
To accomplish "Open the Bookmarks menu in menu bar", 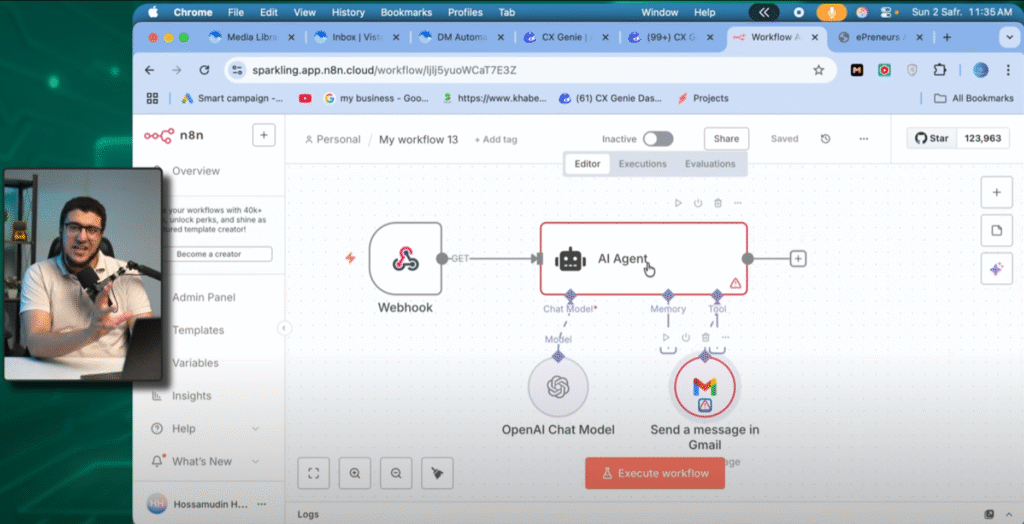I will [x=406, y=12].
